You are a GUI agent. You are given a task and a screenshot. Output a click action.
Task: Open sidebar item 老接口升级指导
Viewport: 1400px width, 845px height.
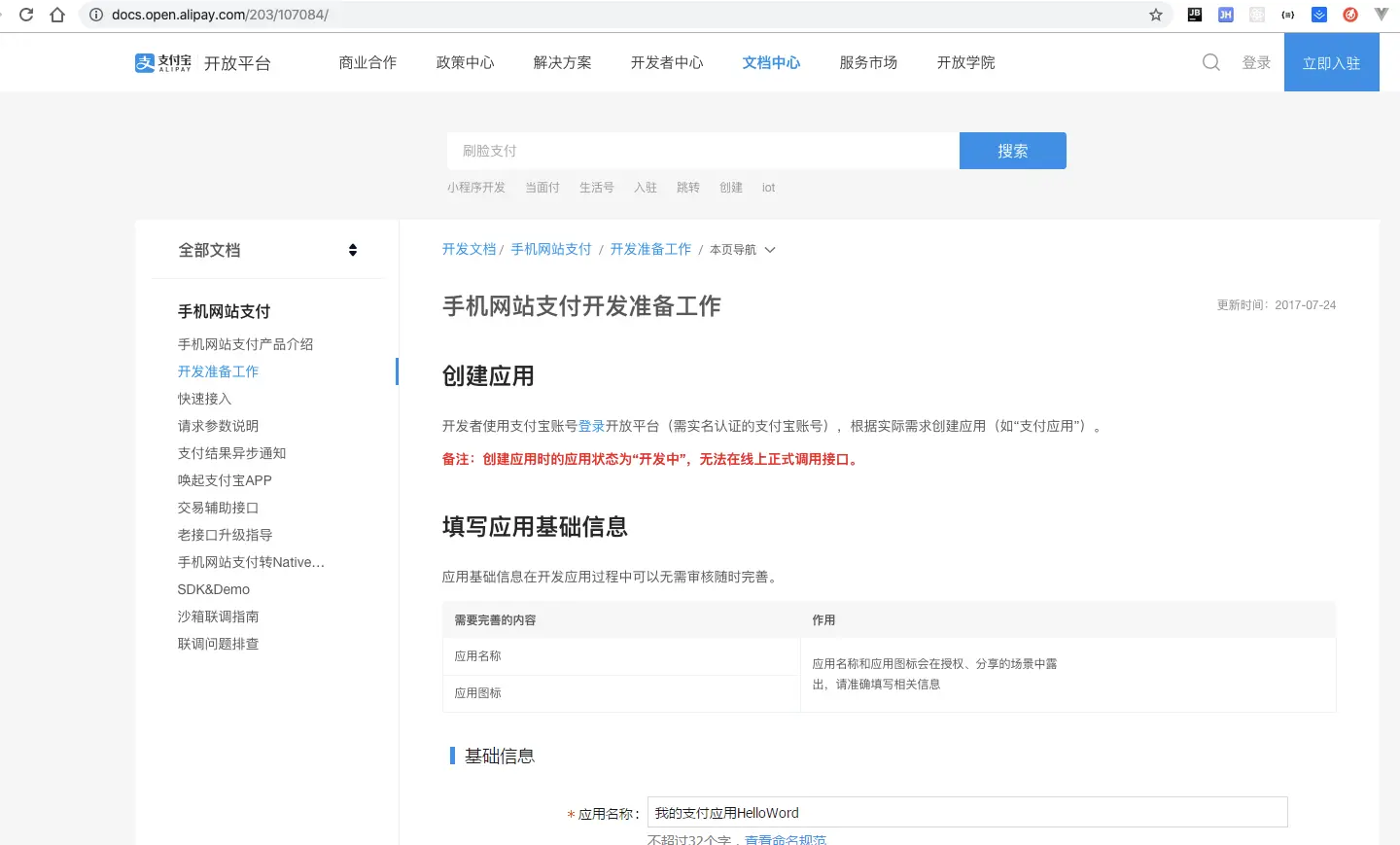(226, 535)
